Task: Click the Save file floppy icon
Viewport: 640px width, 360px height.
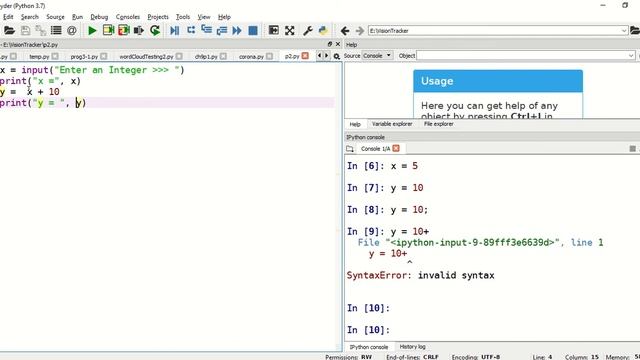Action: [x=25, y=31]
